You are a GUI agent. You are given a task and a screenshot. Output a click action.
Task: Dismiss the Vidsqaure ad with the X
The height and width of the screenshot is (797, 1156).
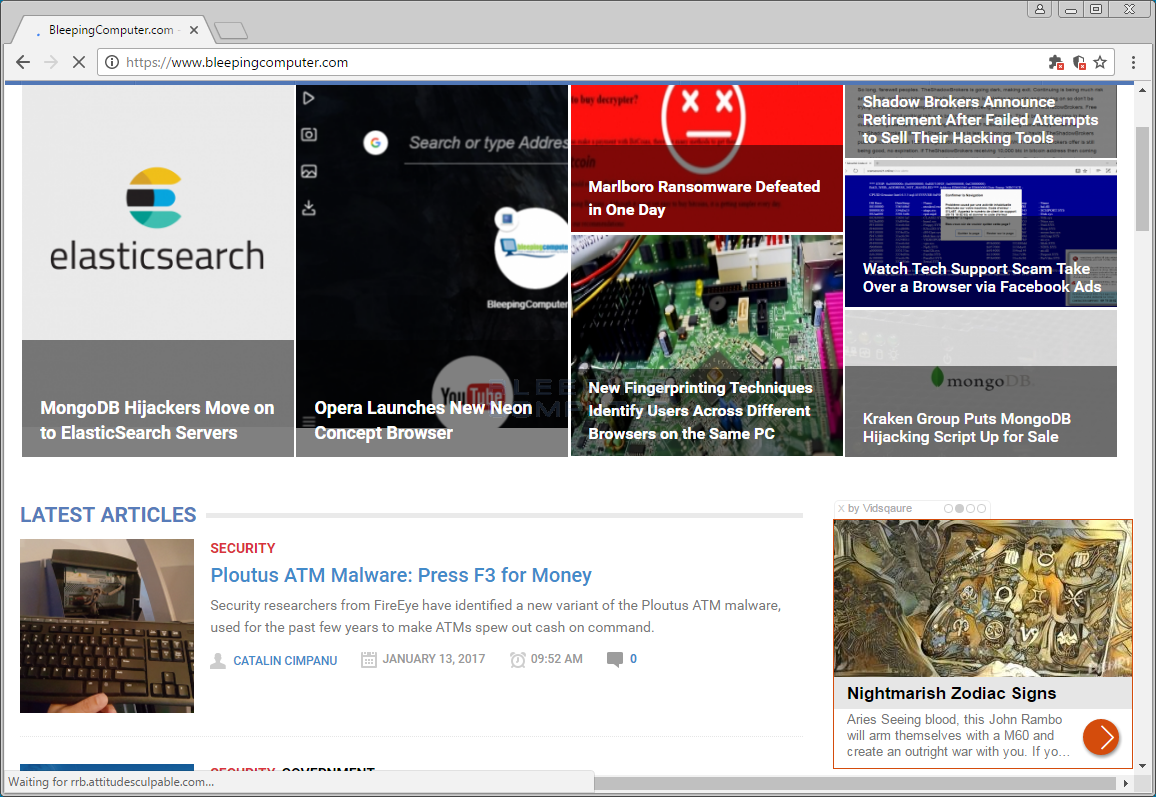(x=841, y=508)
